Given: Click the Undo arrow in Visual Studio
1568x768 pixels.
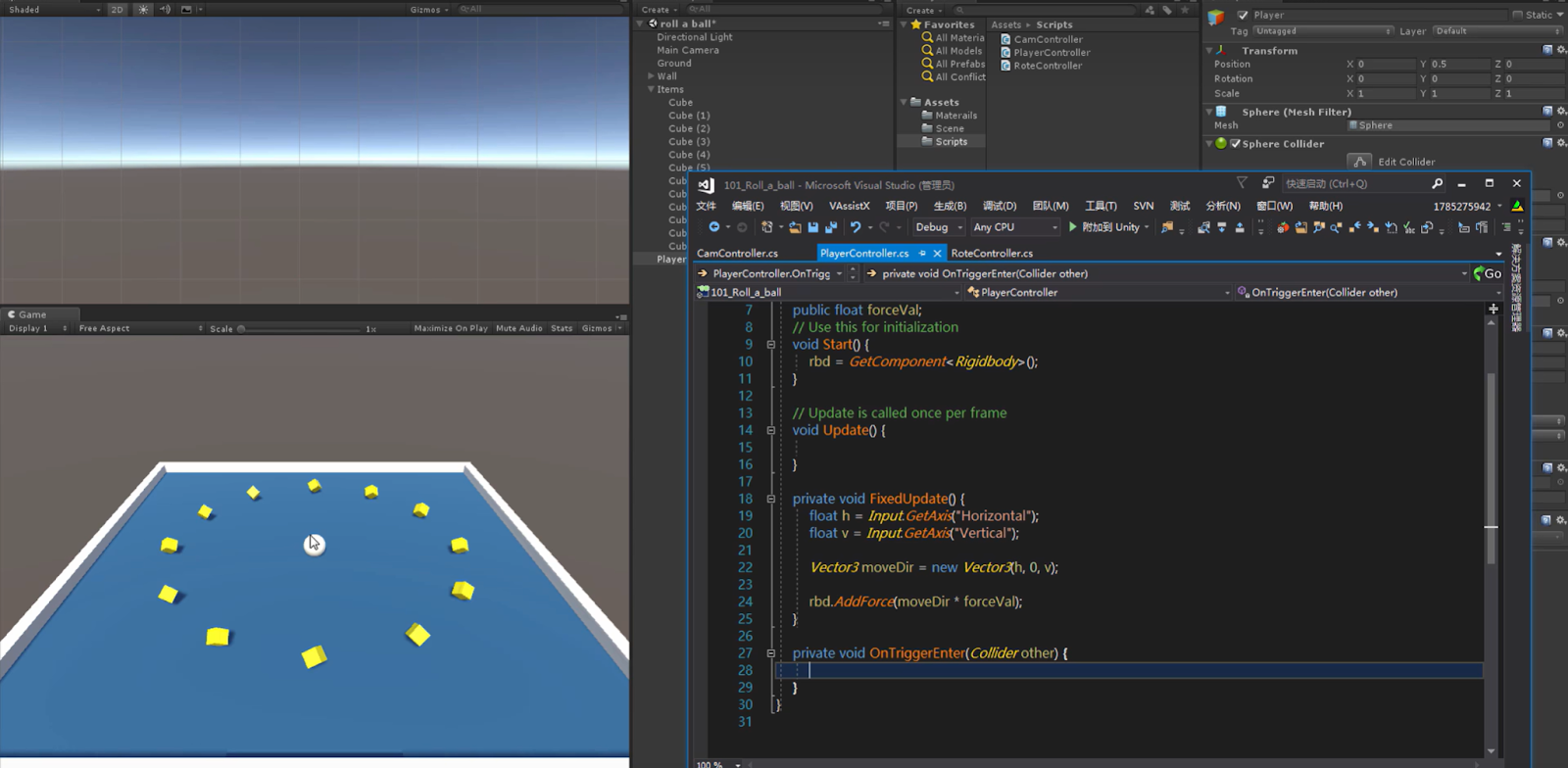Looking at the screenshot, I should point(855,227).
